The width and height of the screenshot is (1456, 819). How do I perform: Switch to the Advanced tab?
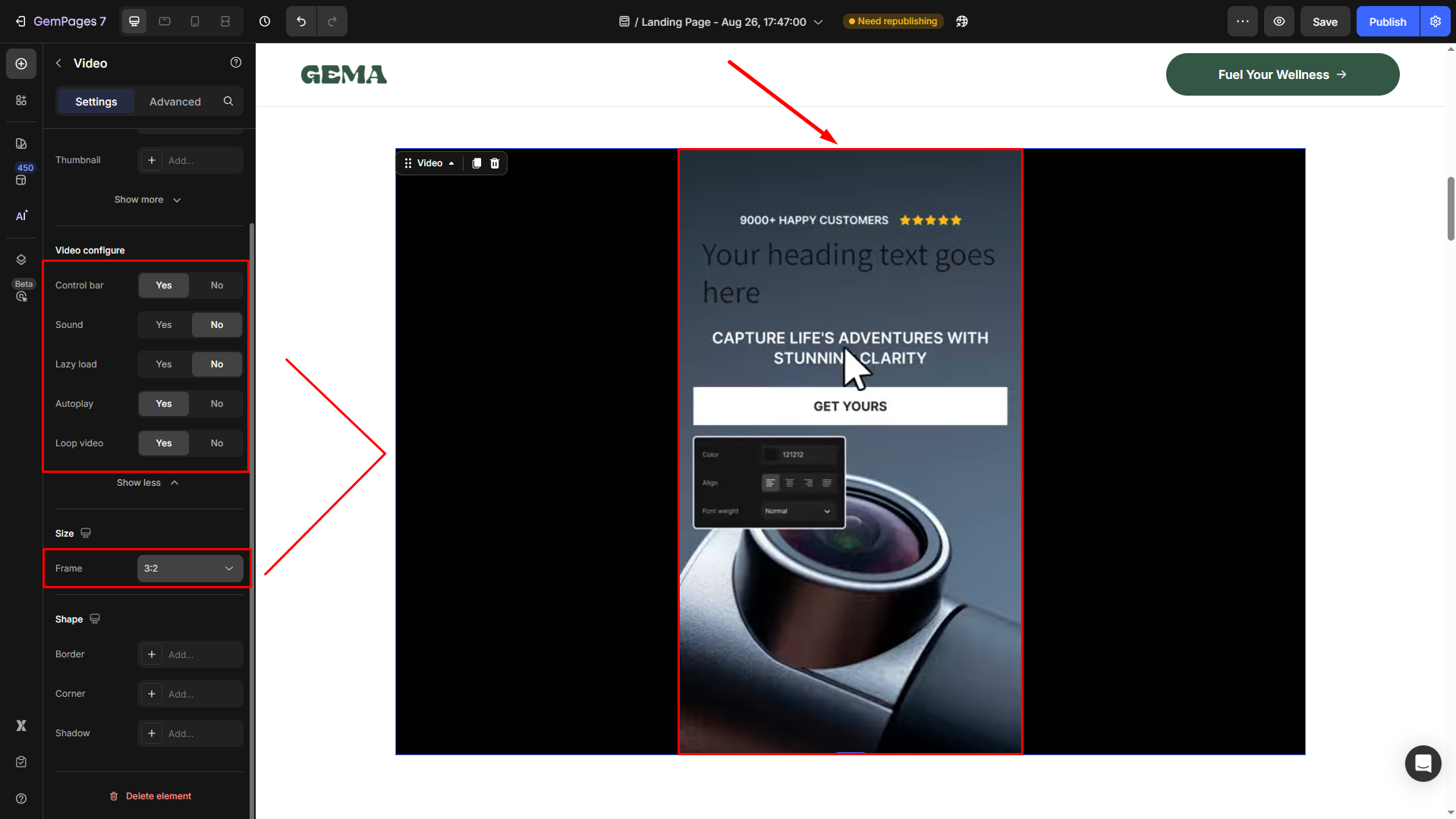click(175, 101)
